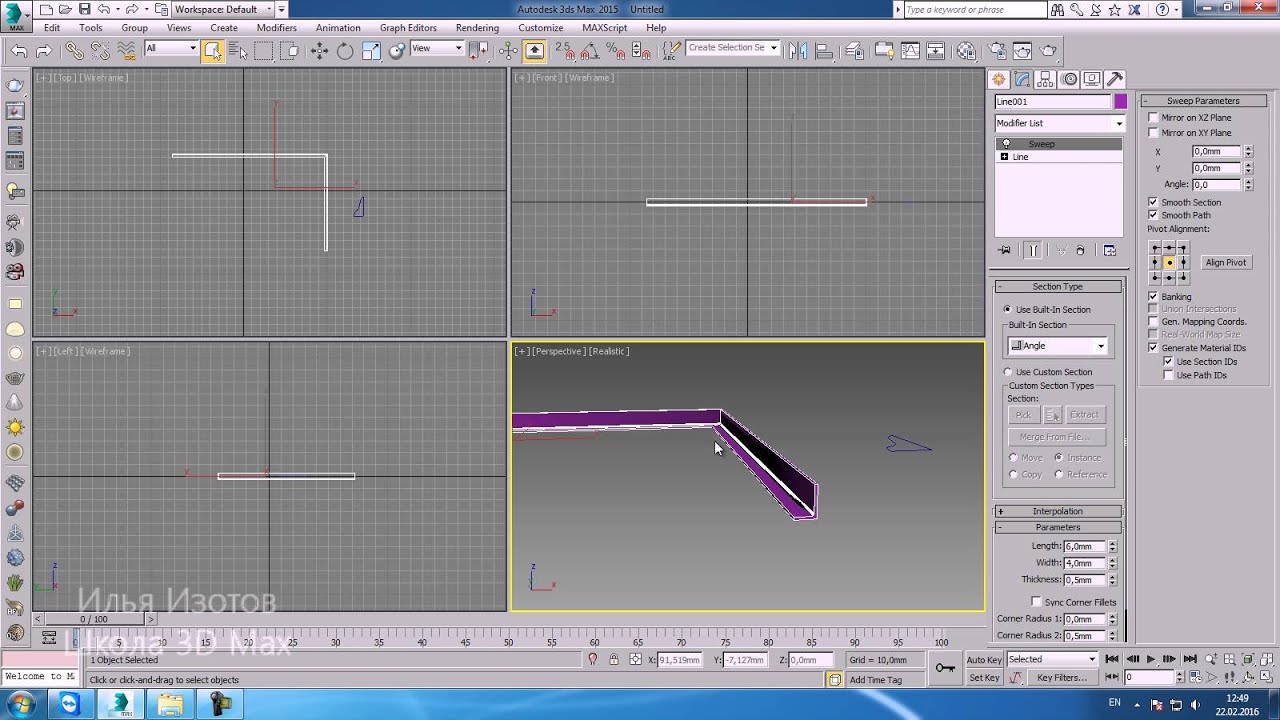Open Built-In Section Angle dropdown

click(1057, 346)
